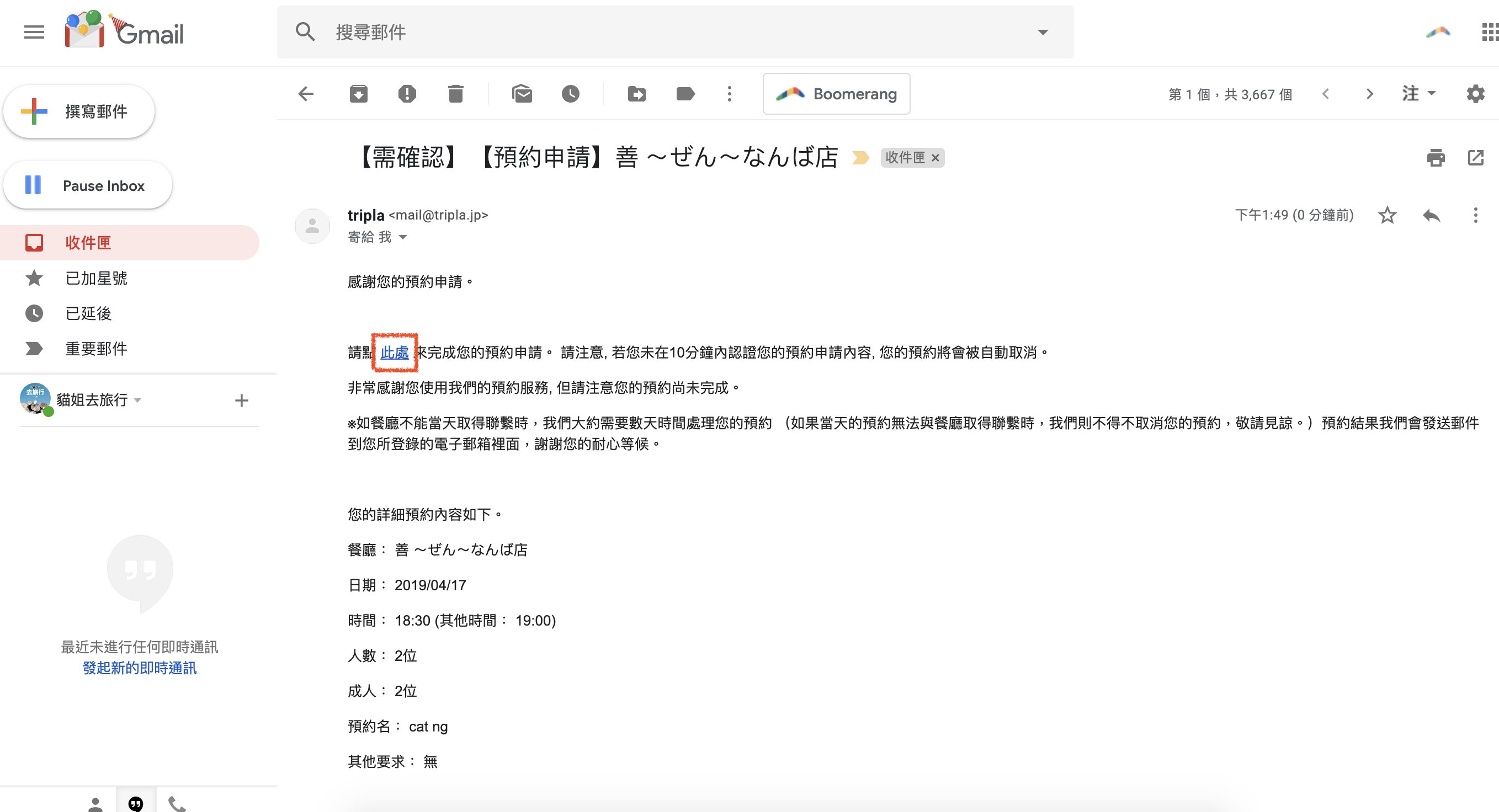Click the archive email icon

pos(358,94)
